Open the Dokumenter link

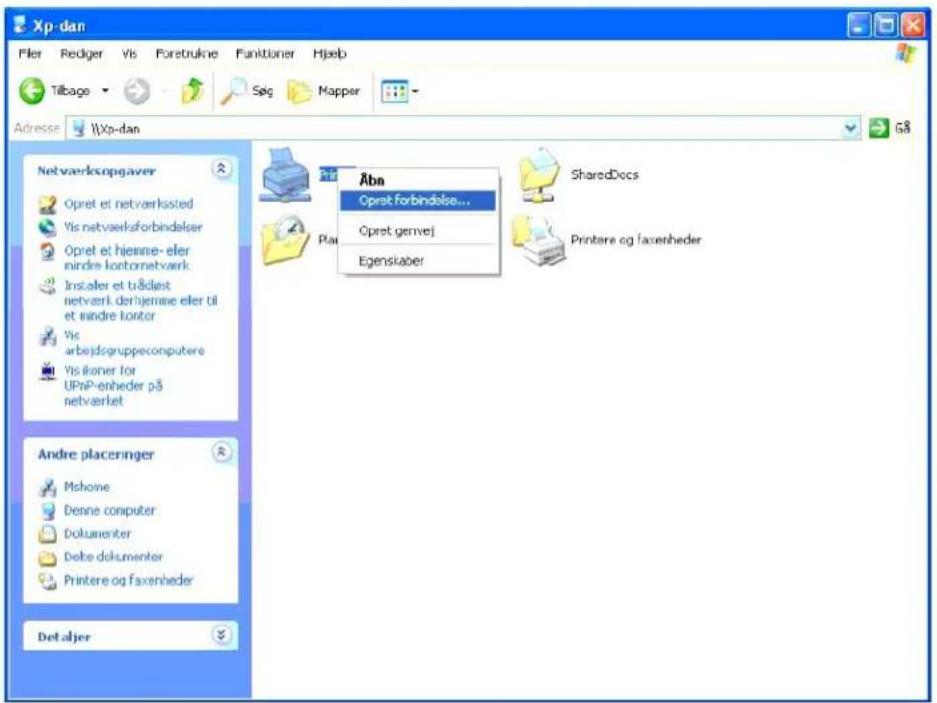click(x=97, y=533)
